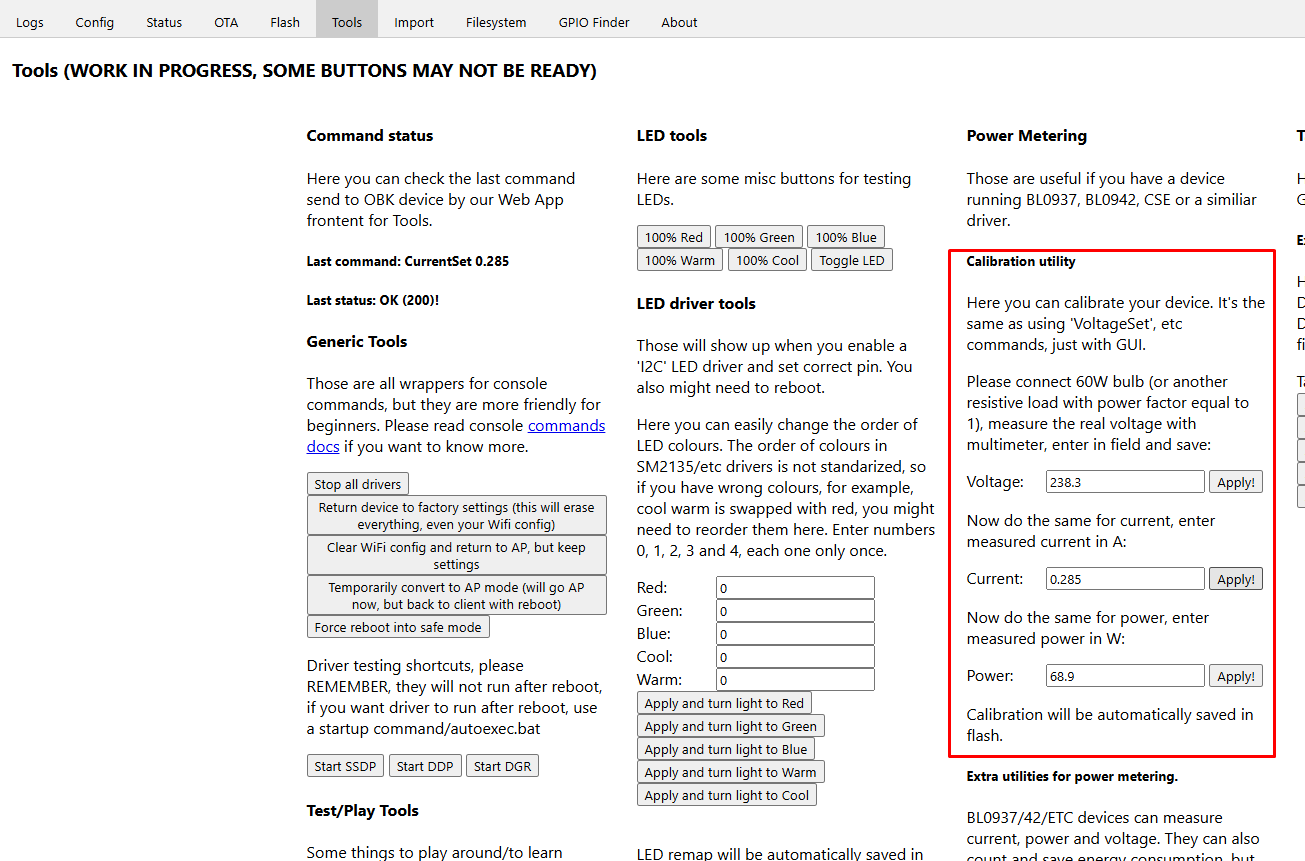Set LED to 100% Green

[759, 237]
